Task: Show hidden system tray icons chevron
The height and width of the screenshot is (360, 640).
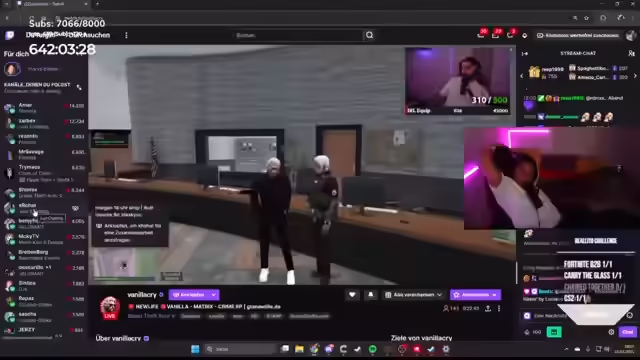Action: 566,349
